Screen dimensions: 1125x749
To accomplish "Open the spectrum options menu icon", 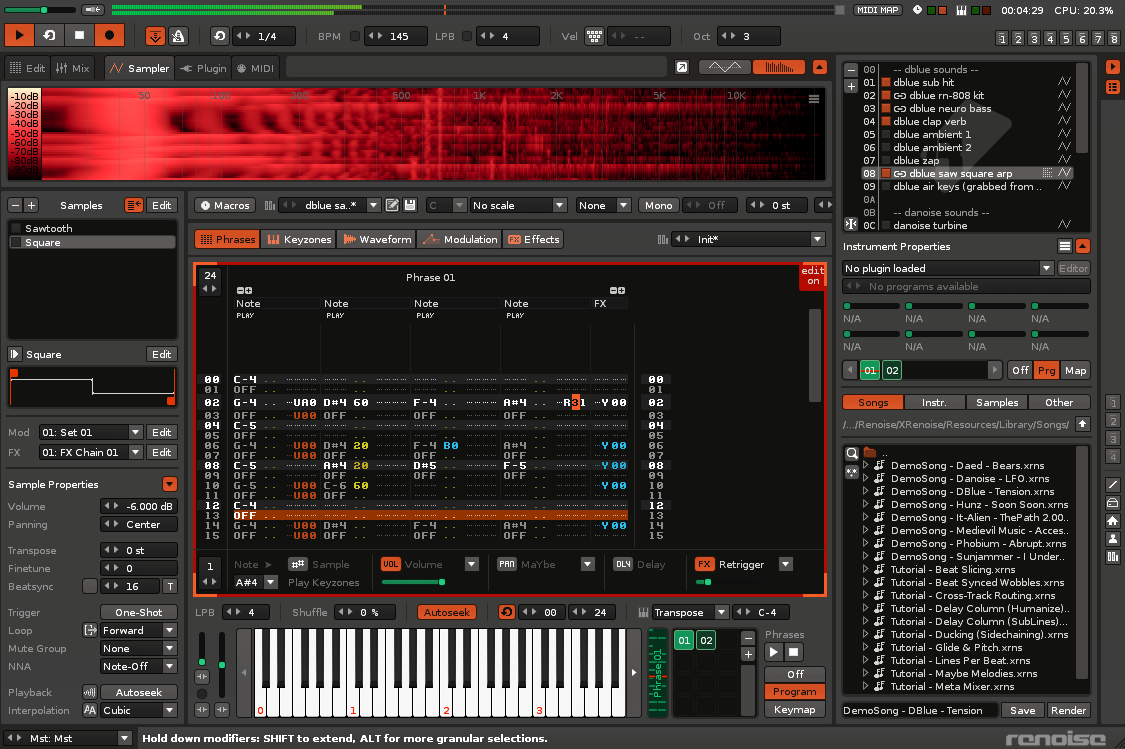I will pos(814,99).
